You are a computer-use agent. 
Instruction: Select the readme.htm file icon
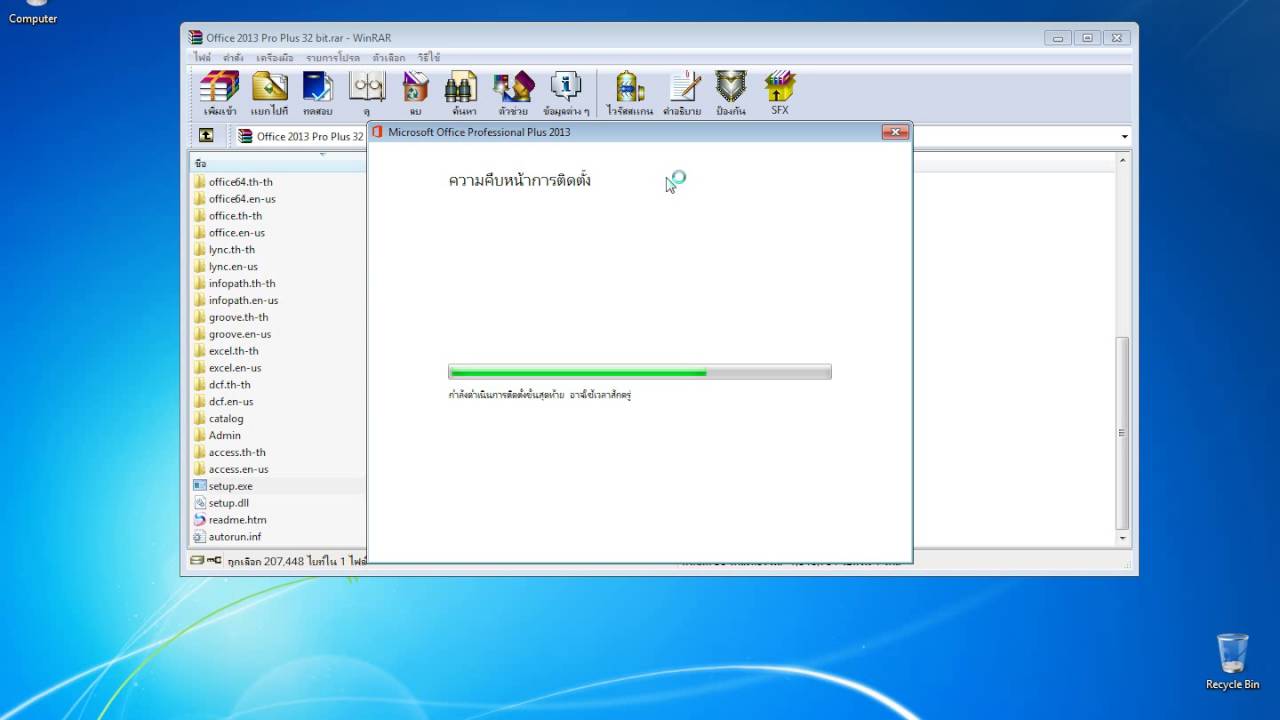pos(200,520)
